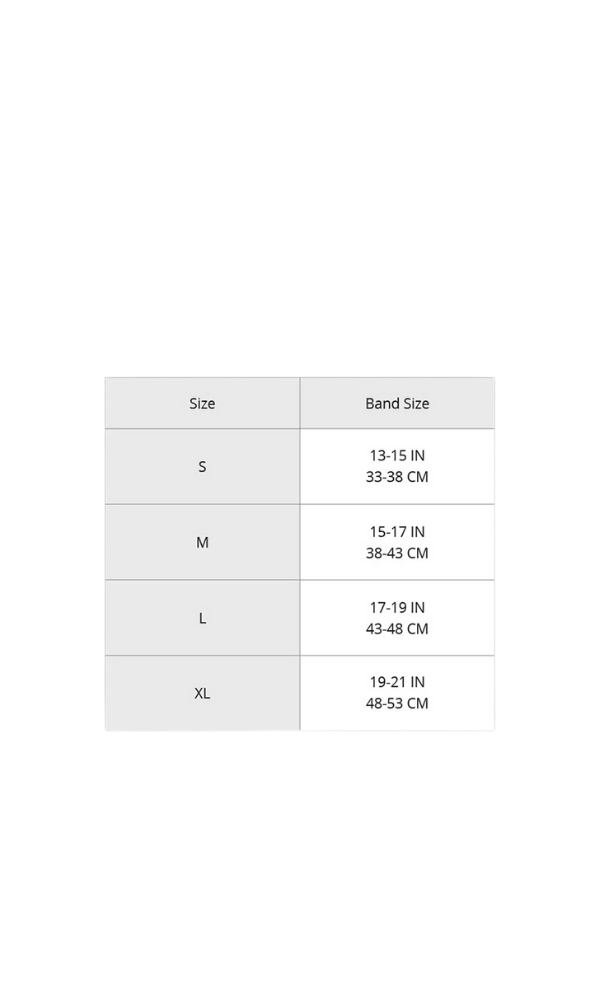Click the 15-17 IN measurement text
This screenshot has width=600, height=1000.
(397, 532)
